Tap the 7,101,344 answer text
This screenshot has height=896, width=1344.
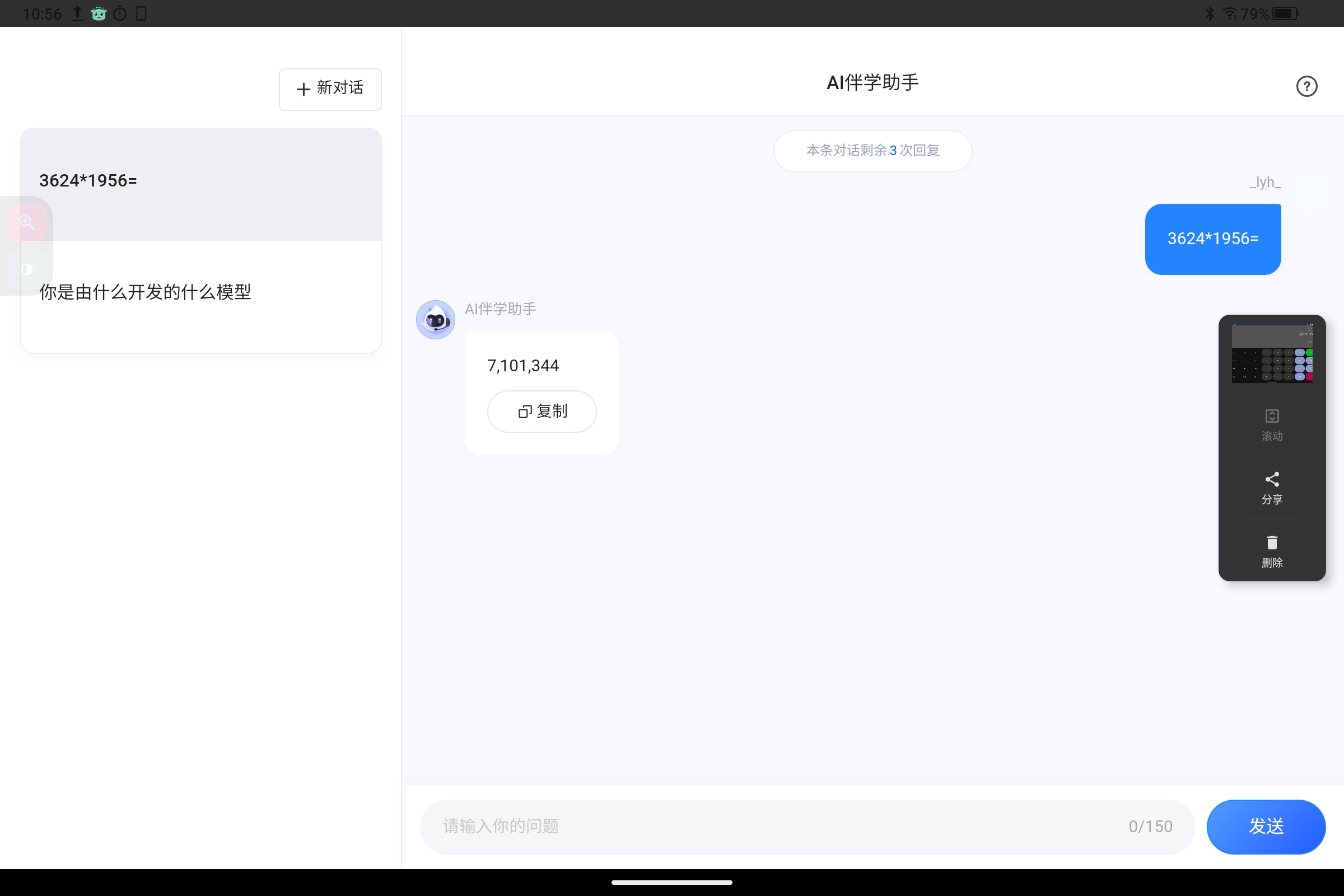523,366
